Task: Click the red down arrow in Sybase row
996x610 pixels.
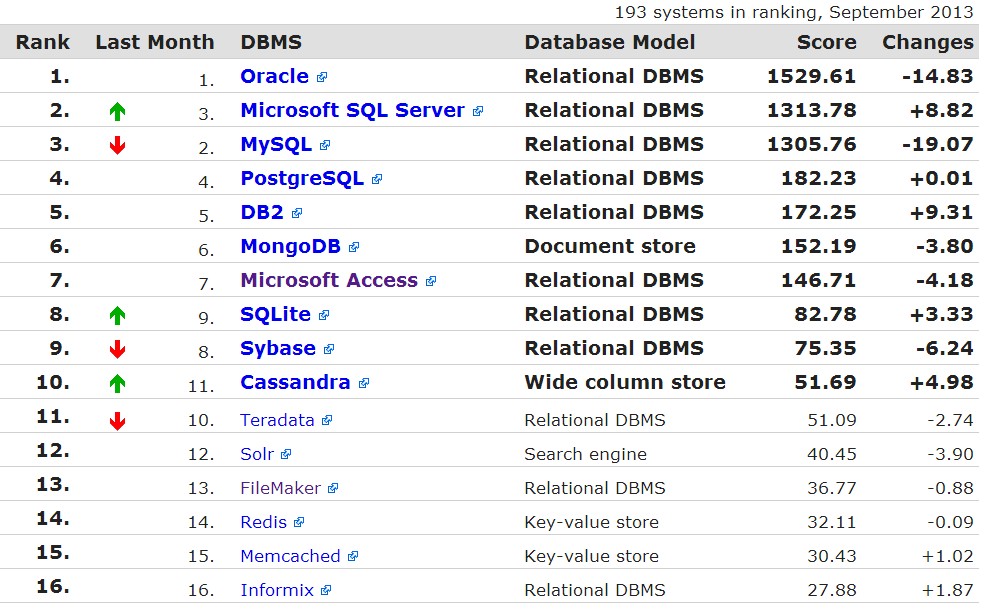Action: 117,349
